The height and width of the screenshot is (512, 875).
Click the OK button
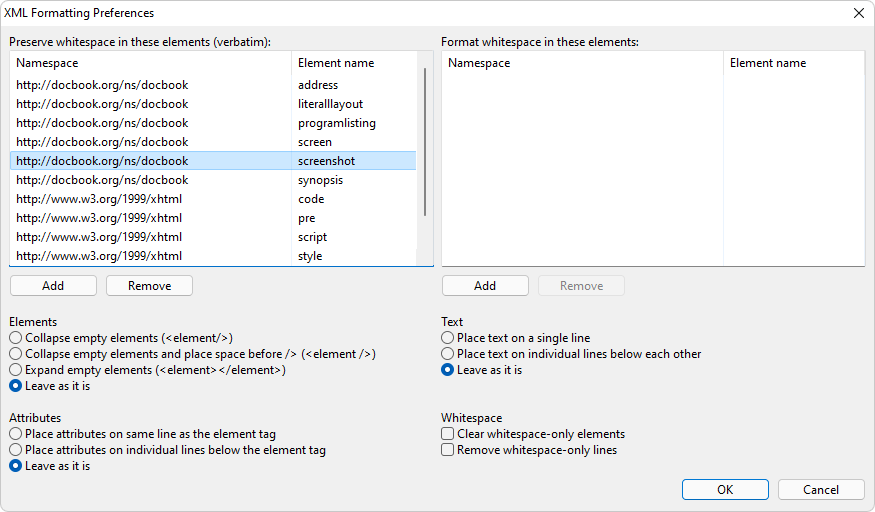(725, 489)
